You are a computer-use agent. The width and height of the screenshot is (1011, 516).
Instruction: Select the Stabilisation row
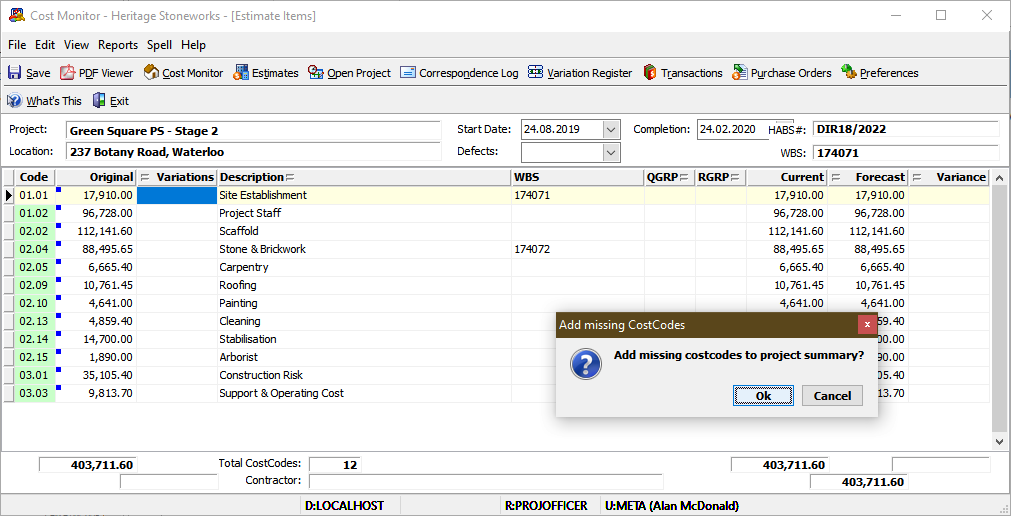(496, 339)
